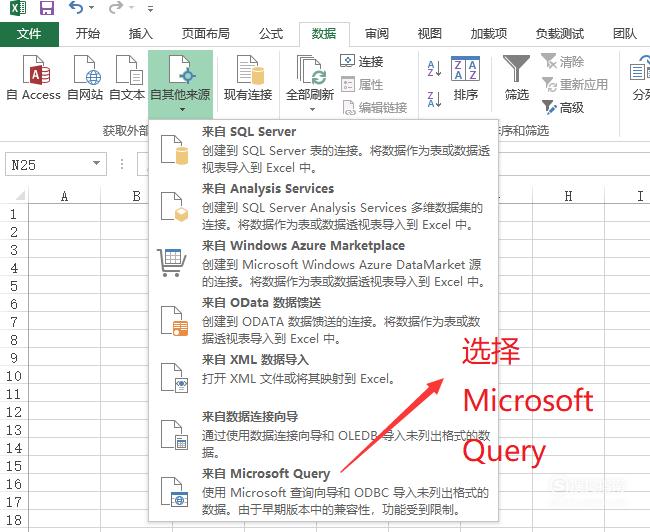Click the 属性 button
Viewport: 650px width, 532px height.
pyautogui.click(x=361, y=85)
